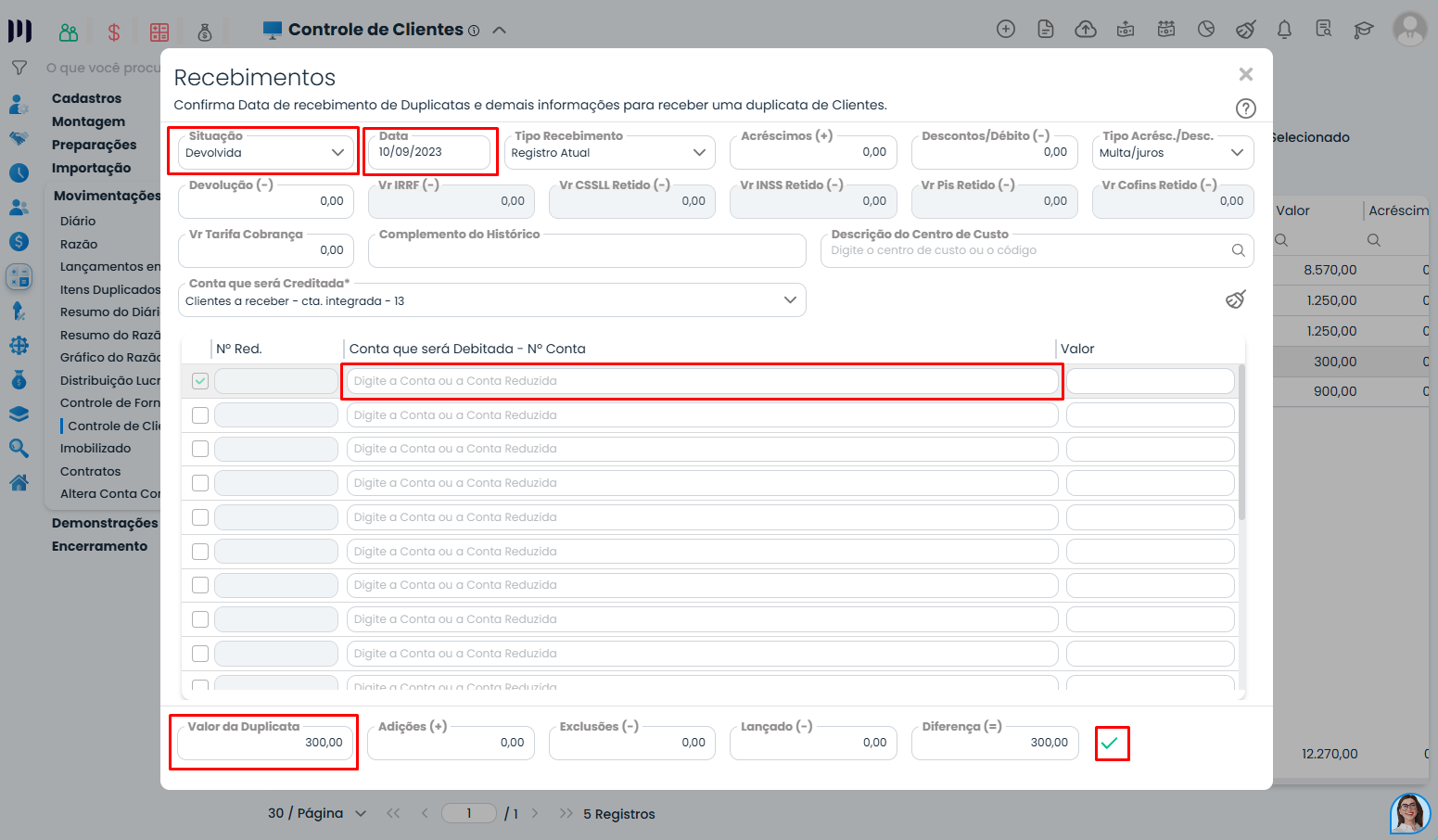Viewport: 1438px width, 840px height.
Task: Open the document icon in top toolbar
Action: 1046,30
